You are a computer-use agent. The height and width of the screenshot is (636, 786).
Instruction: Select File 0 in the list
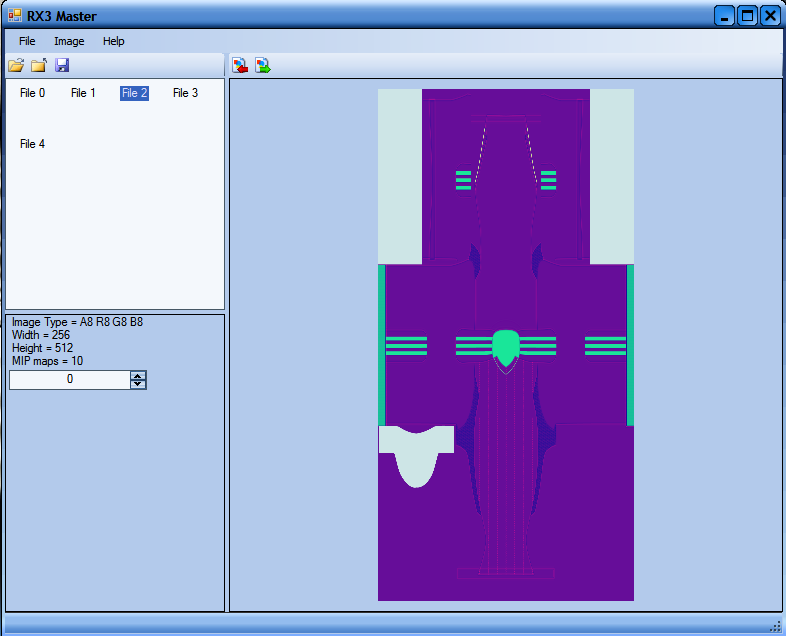[x=32, y=93]
